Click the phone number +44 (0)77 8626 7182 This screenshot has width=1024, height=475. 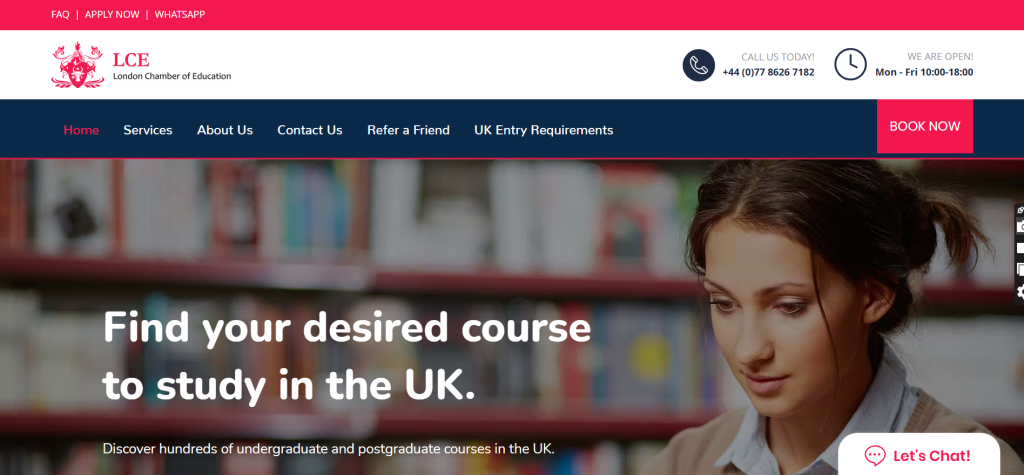768,72
